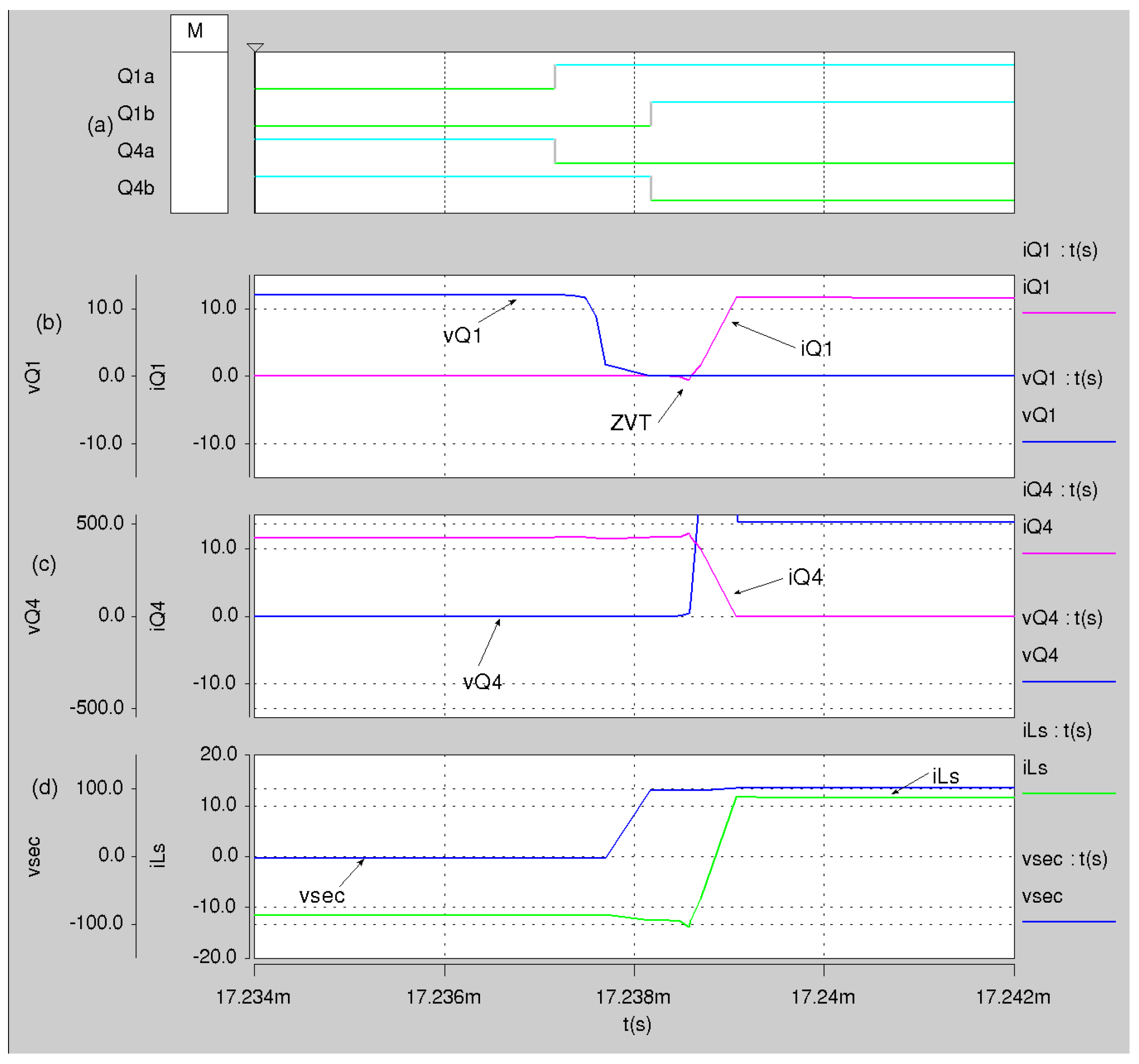This screenshot has width=1139, height=1064.
Task: Select the ZVT annotation text
Action: tap(630, 423)
